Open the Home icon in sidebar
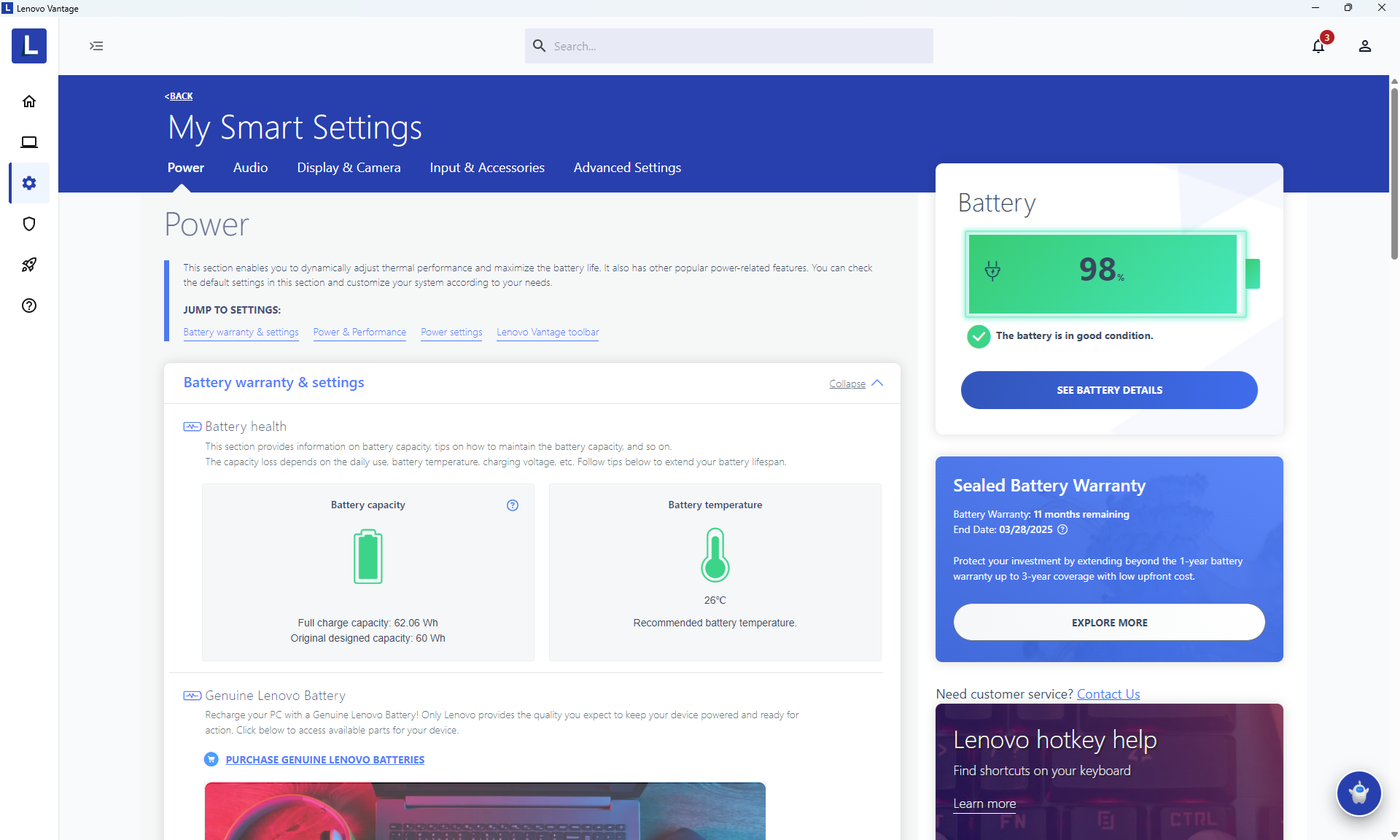1400x840 pixels. pyautogui.click(x=29, y=101)
